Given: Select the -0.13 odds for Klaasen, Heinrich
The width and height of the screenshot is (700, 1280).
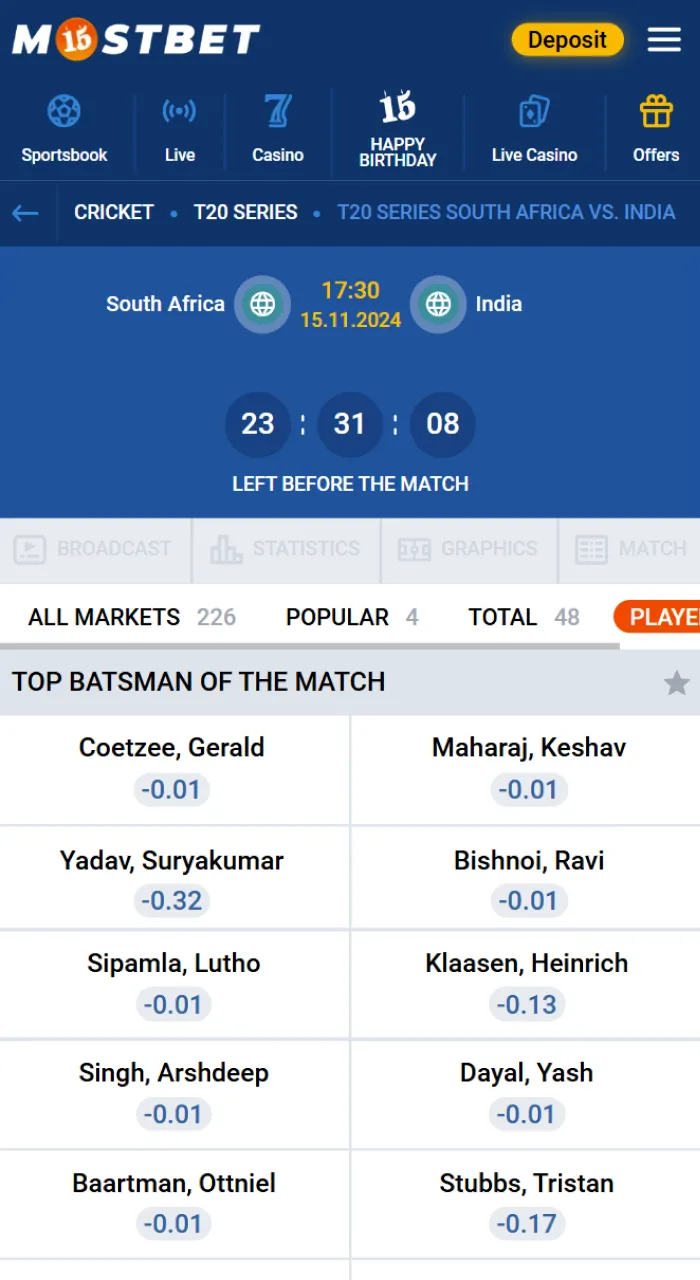Looking at the screenshot, I should 527,1004.
